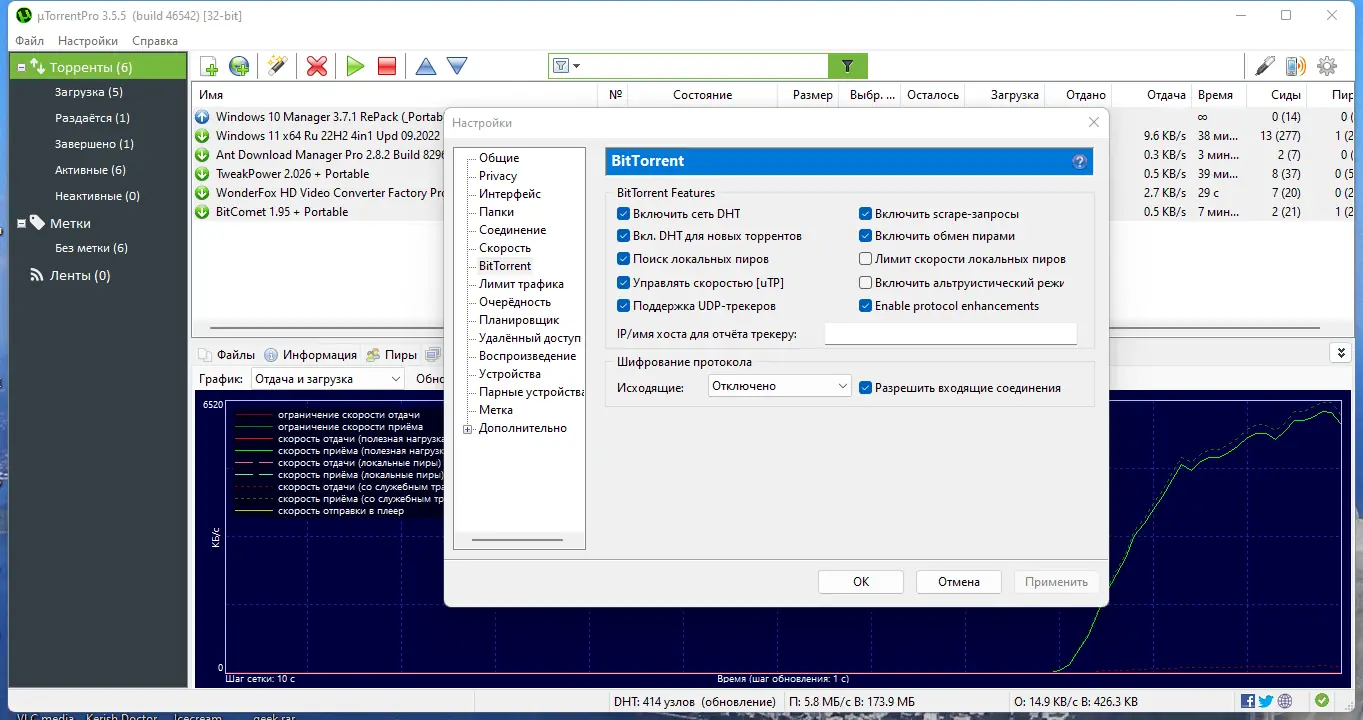The height and width of the screenshot is (720, 1363).
Task: Collapse the Торренты (6) sidebar group
Action: [20, 67]
